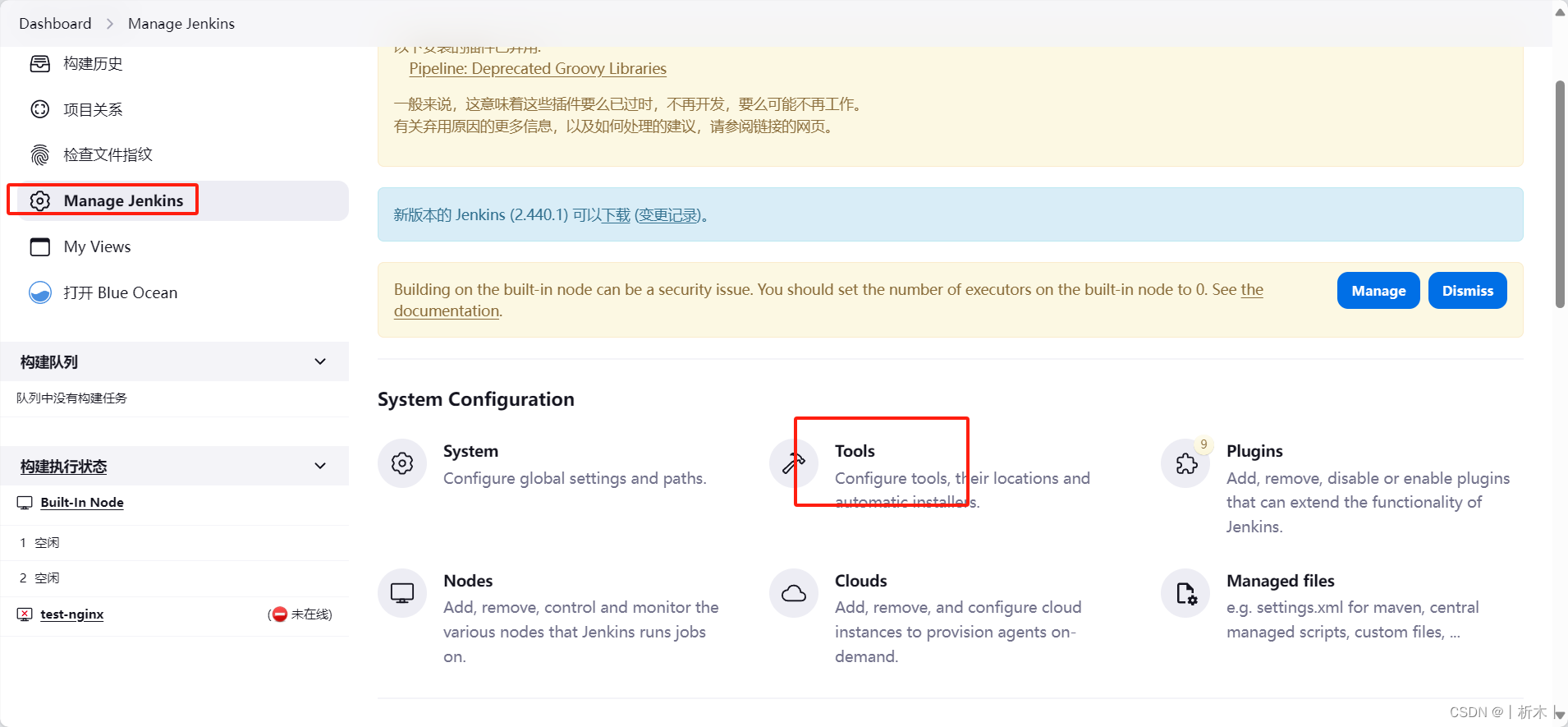1568x727 pixels.
Task: Select 检查文件指纹 in the sidebar
Action: tap(108, 154)
